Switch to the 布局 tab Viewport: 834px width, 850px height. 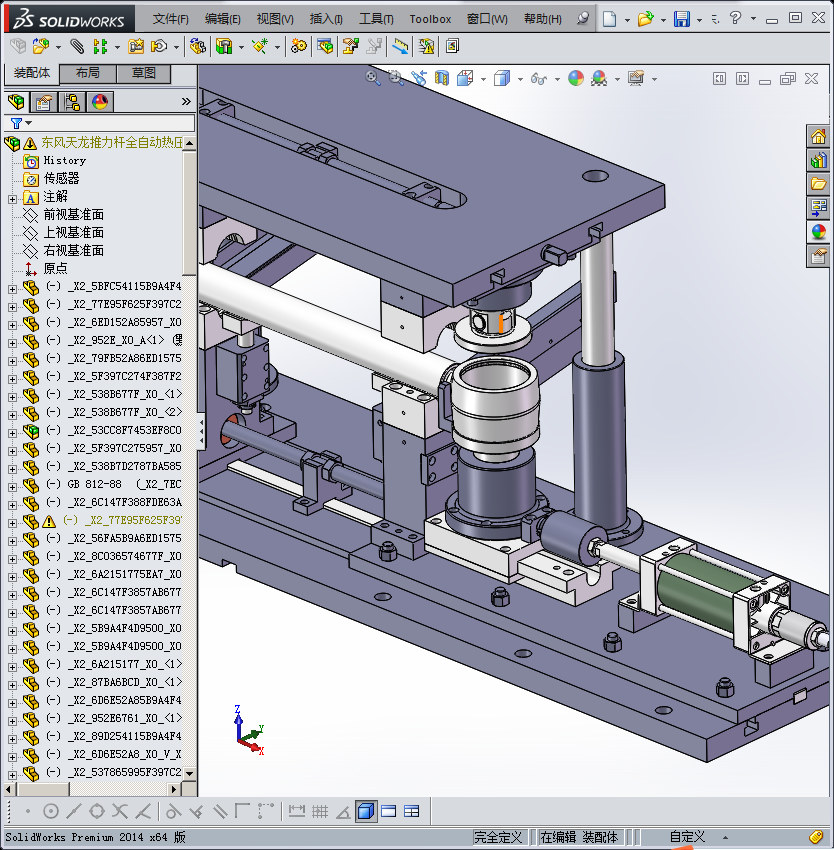coord(87,73)
